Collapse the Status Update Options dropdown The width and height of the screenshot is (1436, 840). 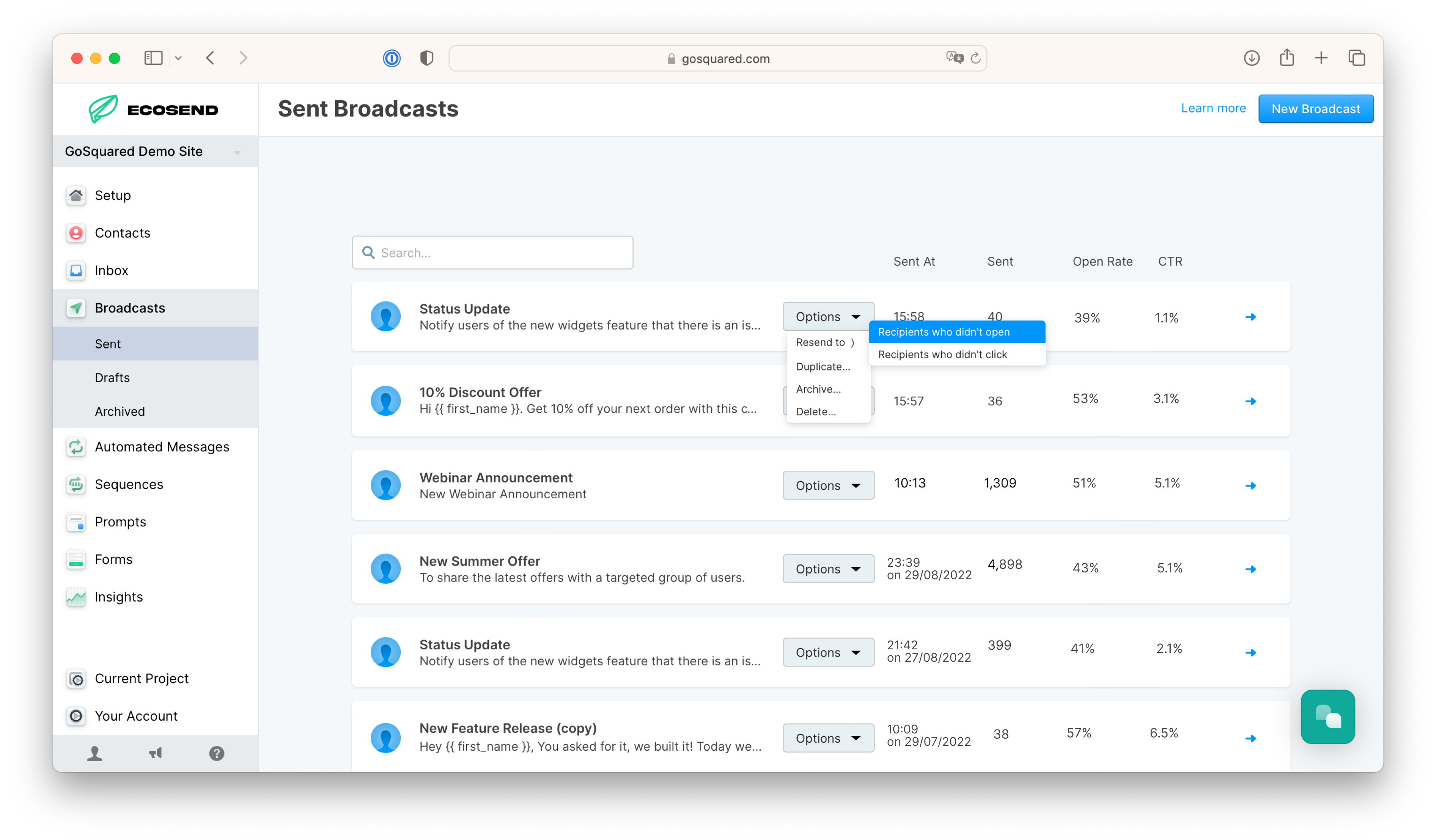(828, 316)
